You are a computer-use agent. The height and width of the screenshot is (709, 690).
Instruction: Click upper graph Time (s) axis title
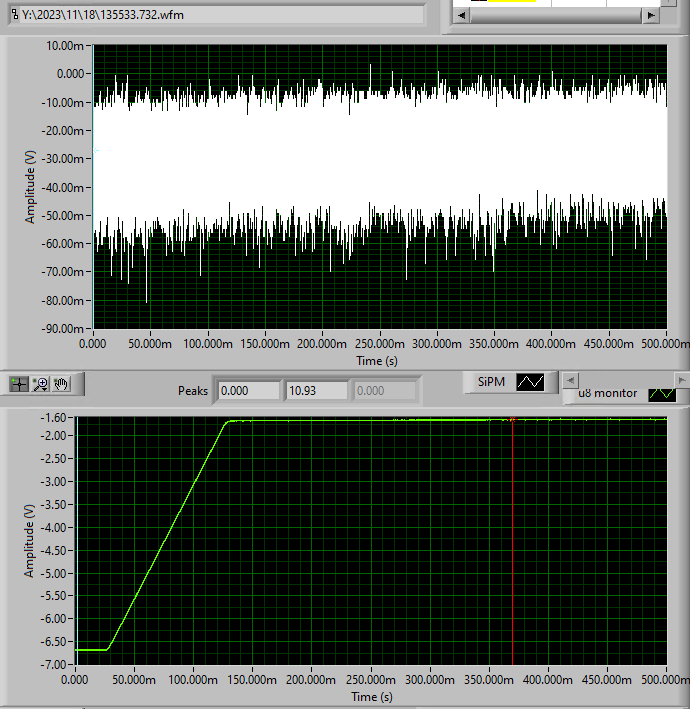377,361
